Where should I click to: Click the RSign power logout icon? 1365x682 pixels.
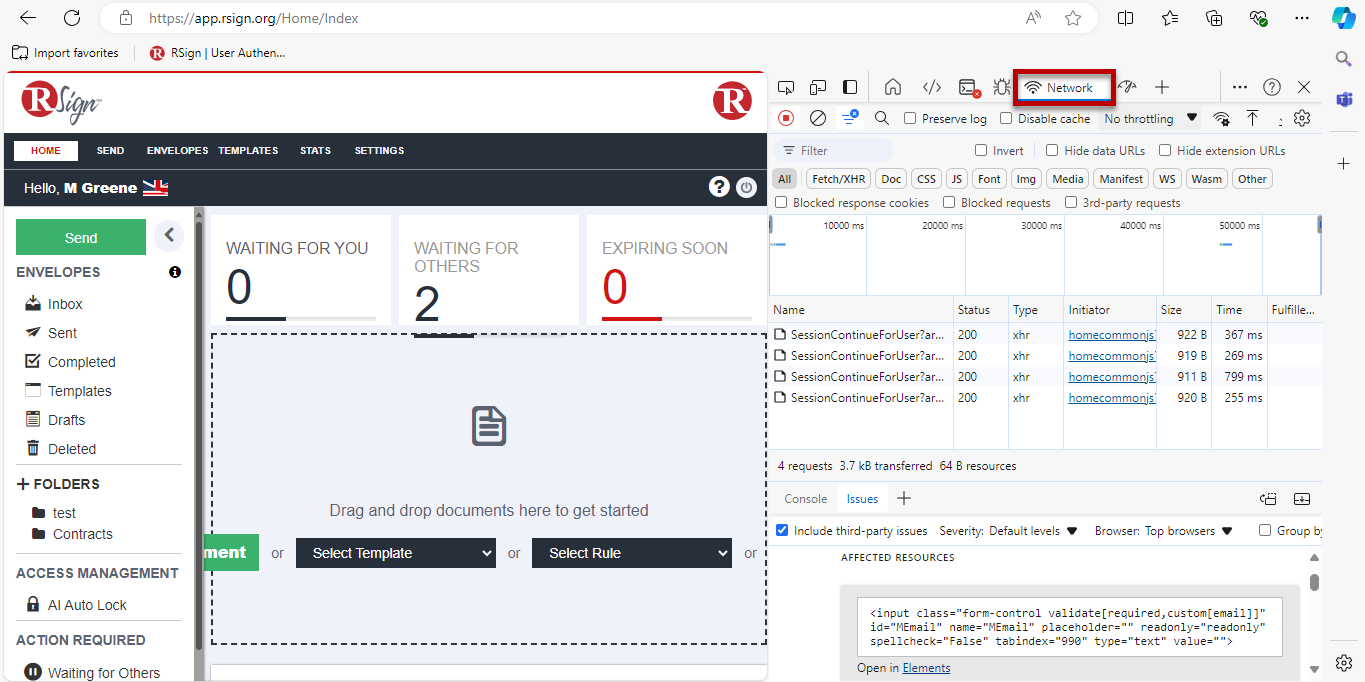[x=746, y=187]
